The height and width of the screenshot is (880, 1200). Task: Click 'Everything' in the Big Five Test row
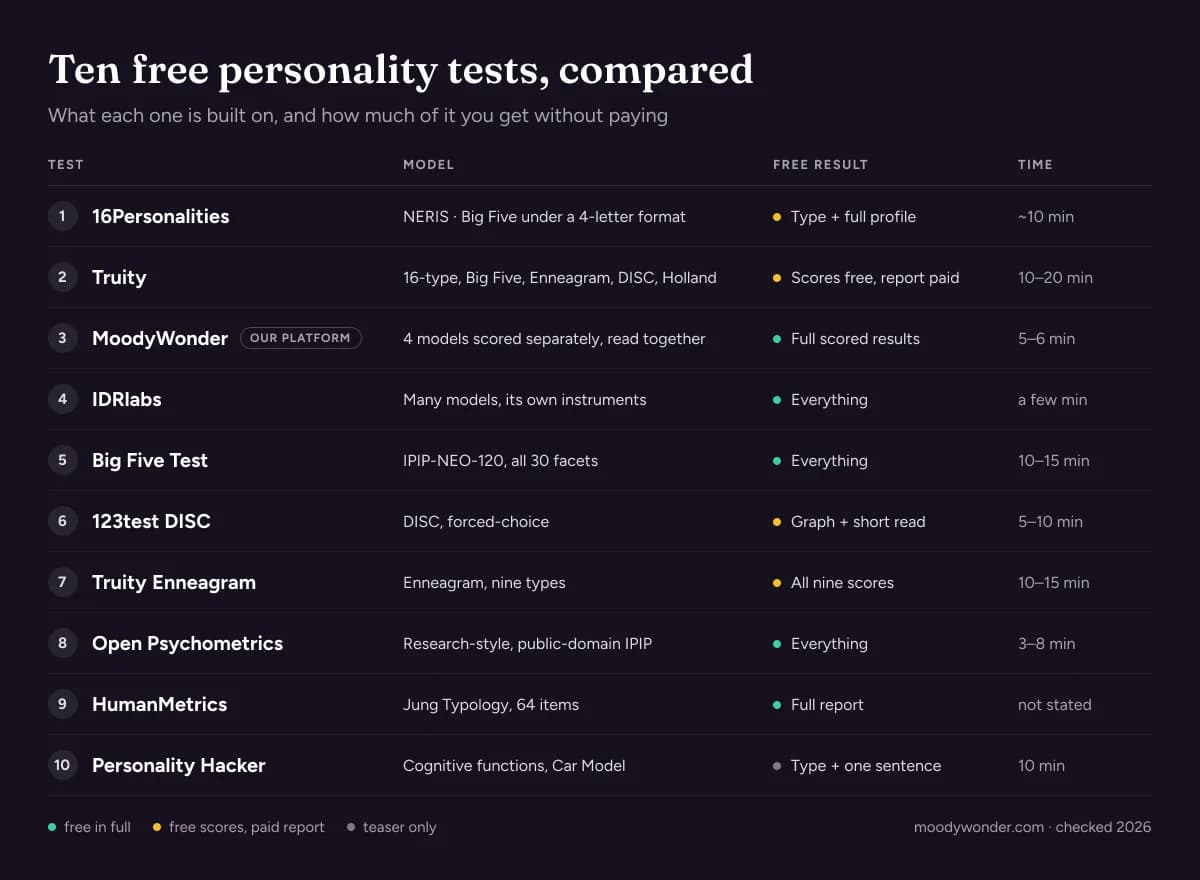829,460
